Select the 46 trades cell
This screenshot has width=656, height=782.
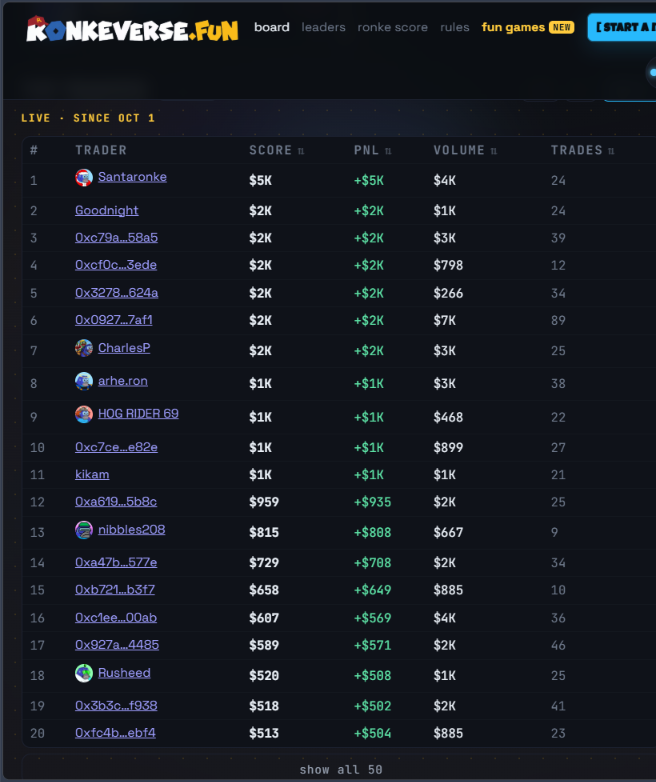coord(558,645)
